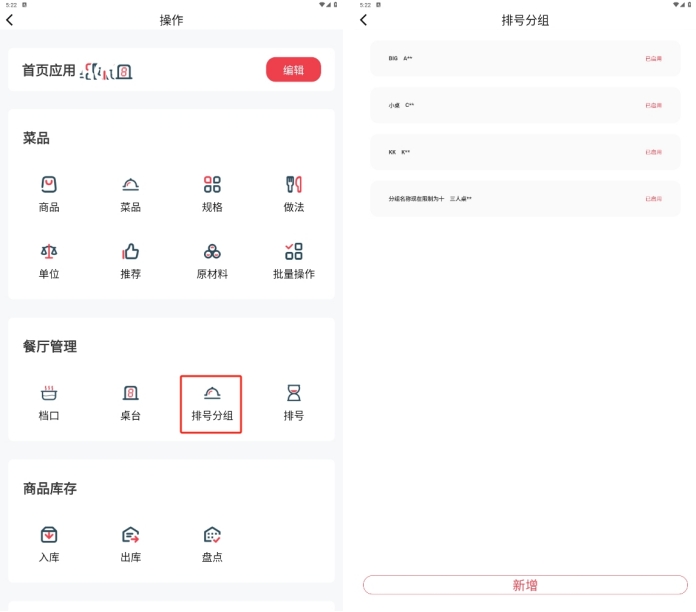Open 盘点 (Inventory check) icon
Screen dimensions: 696x612
click(x=212, y=535)
